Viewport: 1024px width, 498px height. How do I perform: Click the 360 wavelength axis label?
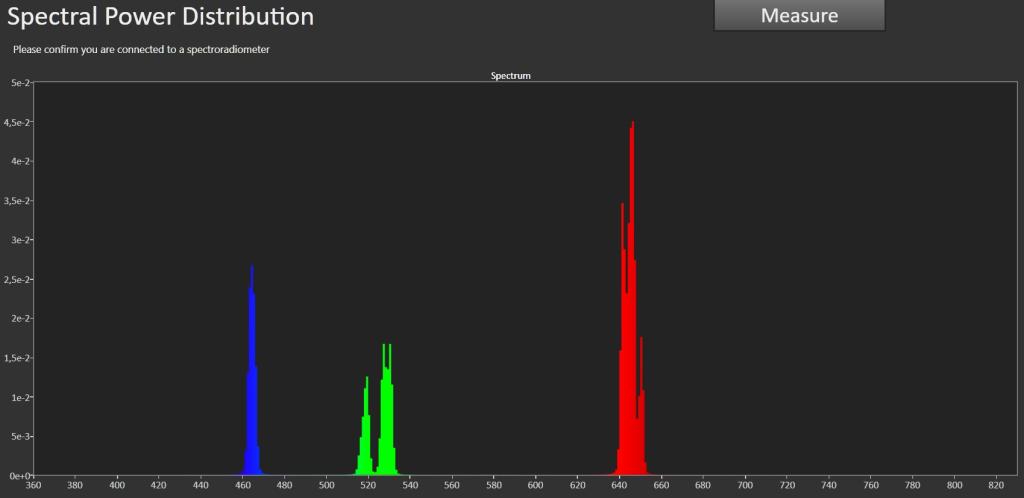33,486
